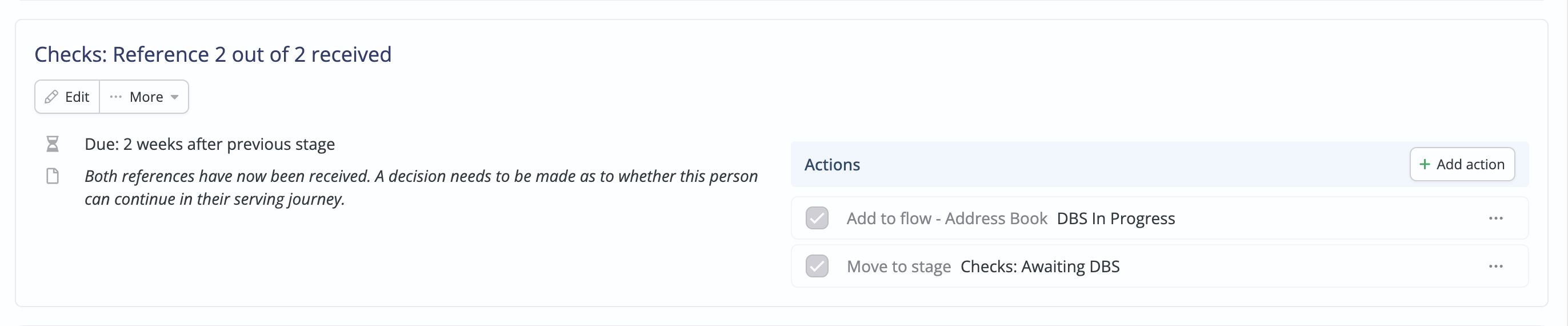The width and height of the screenshot is (1568, 326).
Task: Click the italic stage description text
Action: tap(421, 188)
